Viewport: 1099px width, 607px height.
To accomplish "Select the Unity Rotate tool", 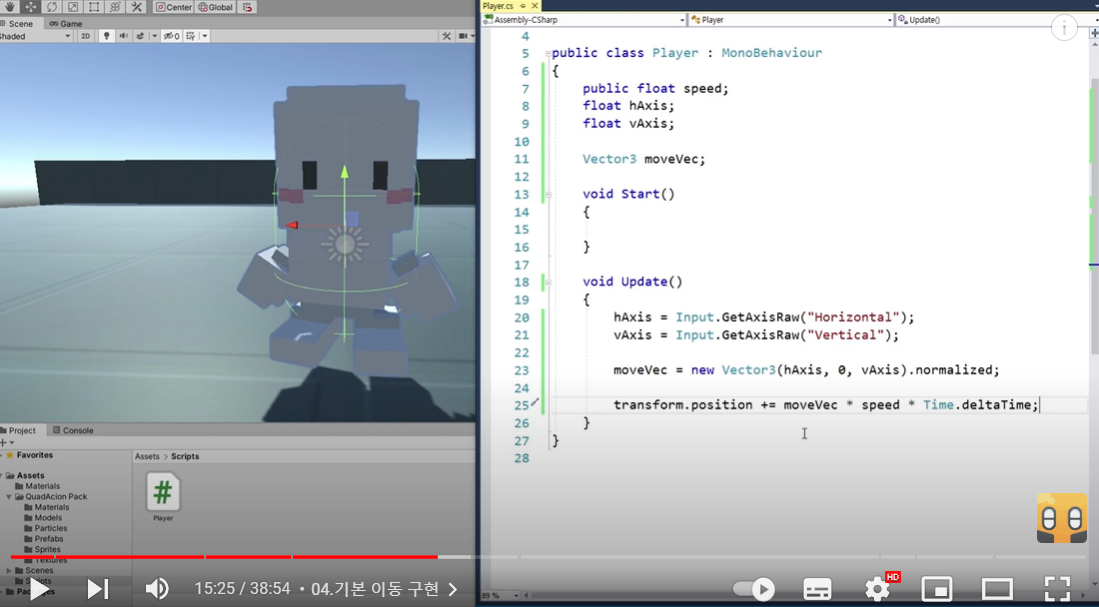I will (52, 7).
